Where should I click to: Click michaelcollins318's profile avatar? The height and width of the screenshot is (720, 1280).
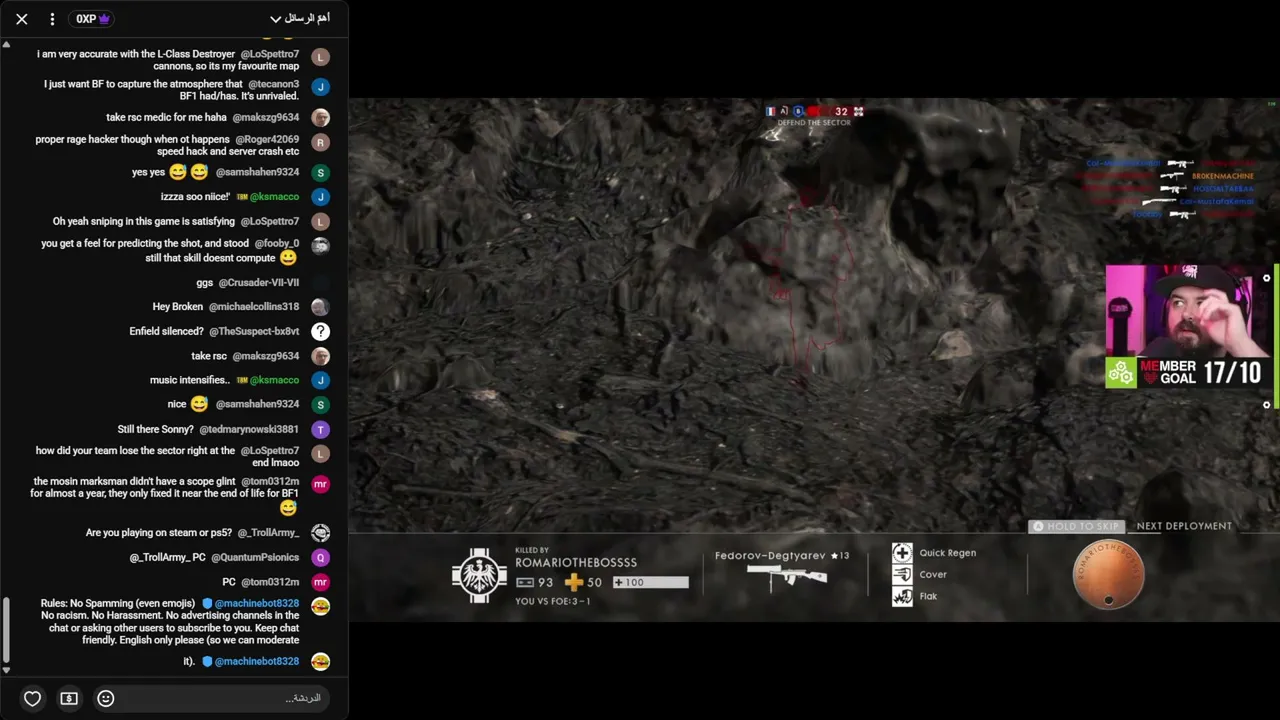[x=320, y=307]
